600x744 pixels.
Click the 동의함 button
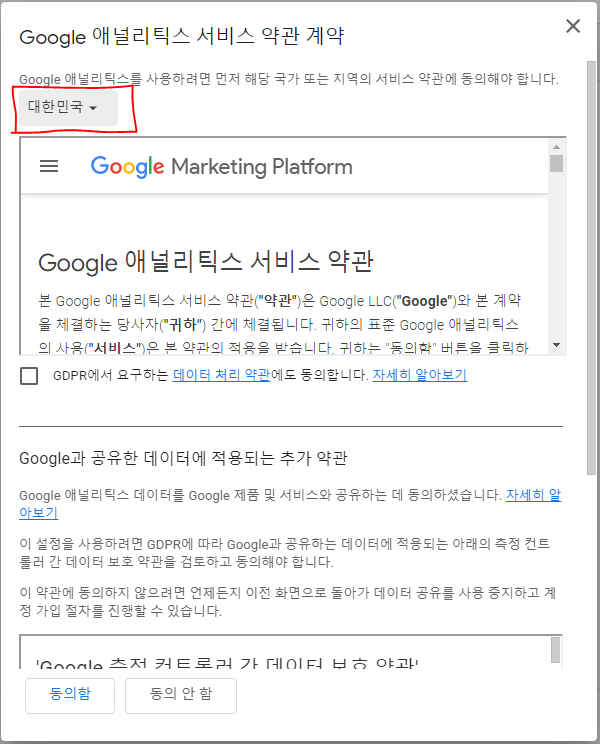[x=70, y=695]
